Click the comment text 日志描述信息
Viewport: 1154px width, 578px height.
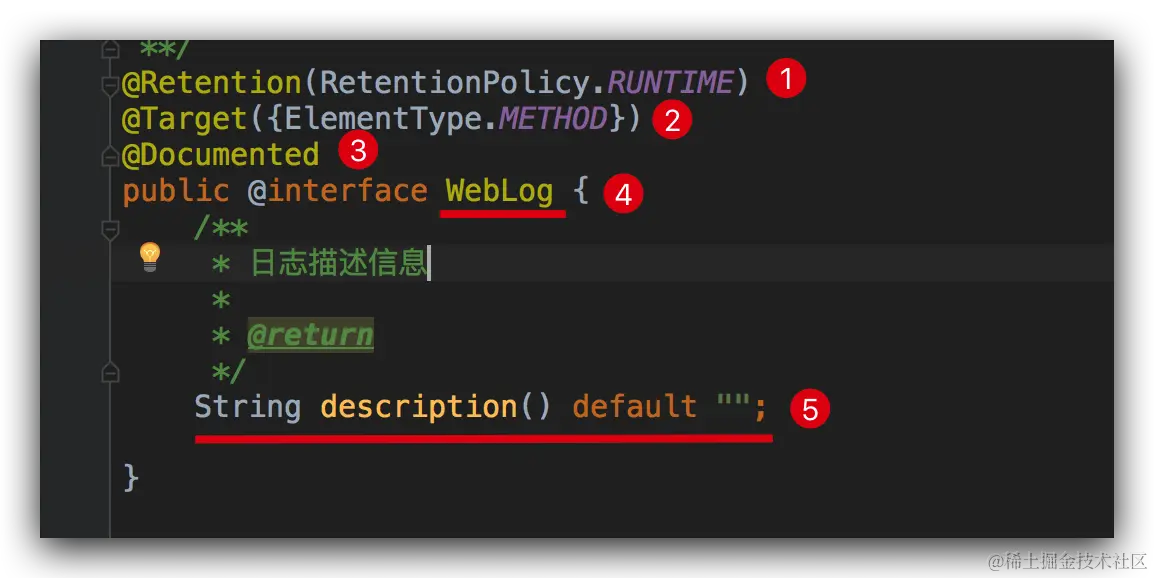(339, 263)
